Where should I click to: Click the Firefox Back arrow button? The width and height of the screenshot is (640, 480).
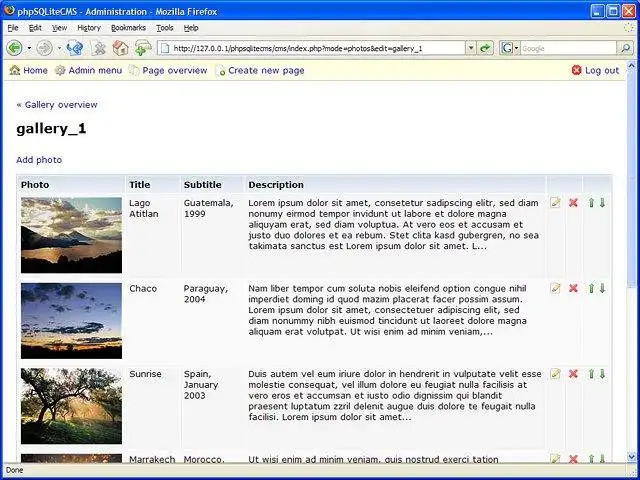point(15,48)
